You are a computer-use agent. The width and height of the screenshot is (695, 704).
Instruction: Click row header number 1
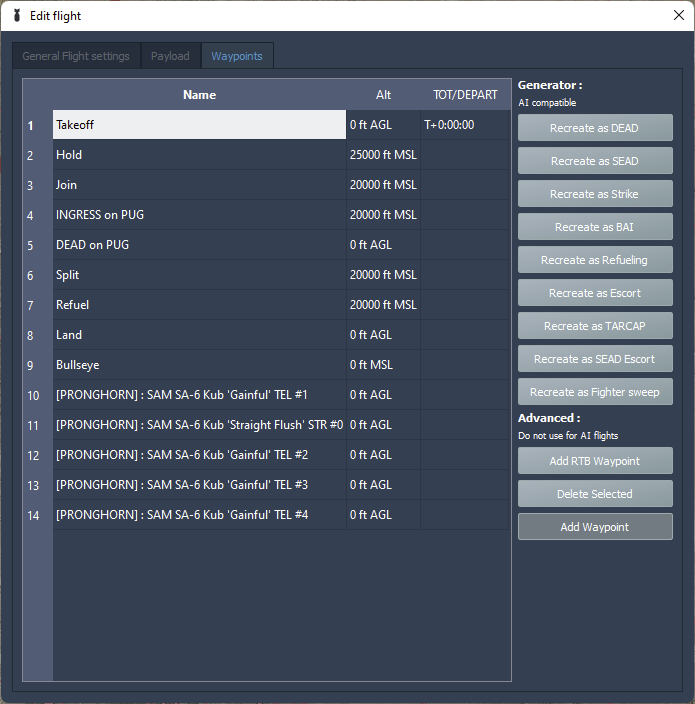(x=38, y=125)
